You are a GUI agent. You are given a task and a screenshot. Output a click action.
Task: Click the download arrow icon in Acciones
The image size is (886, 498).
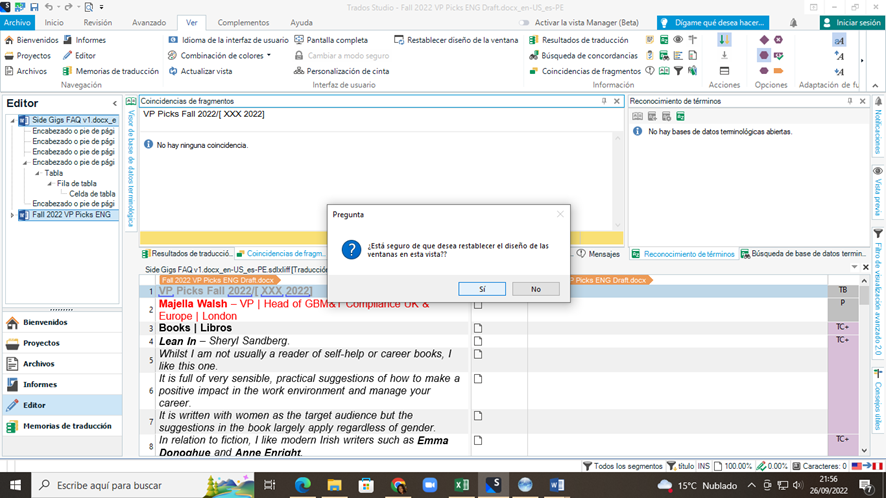point(724,55)
